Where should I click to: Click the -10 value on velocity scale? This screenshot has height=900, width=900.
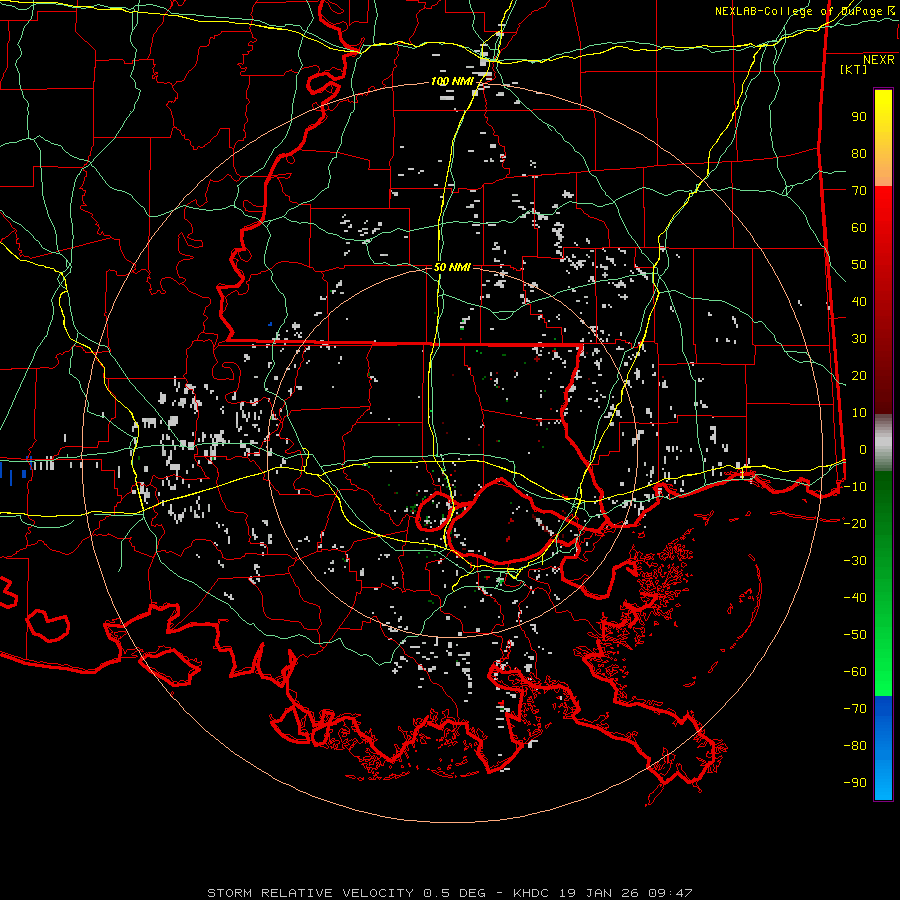(x=855, y=487)
